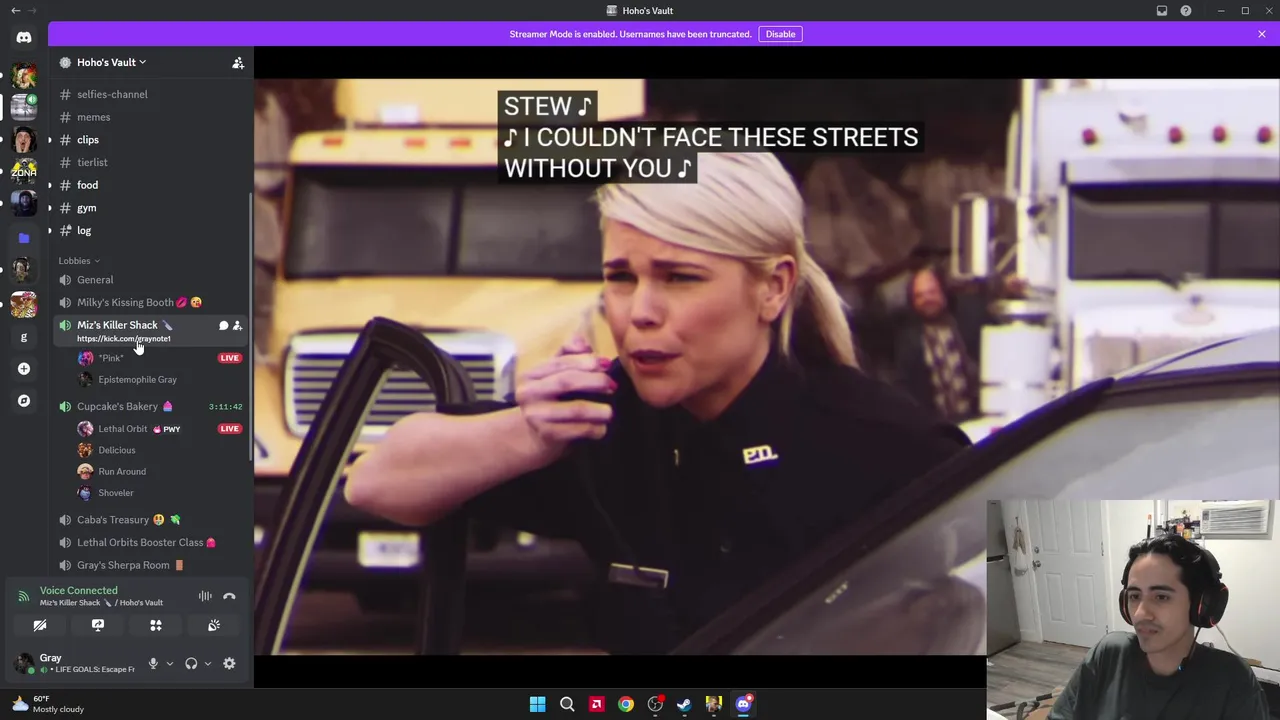Share your screen icon
The image size is (1280, 720).
[98, 625]
